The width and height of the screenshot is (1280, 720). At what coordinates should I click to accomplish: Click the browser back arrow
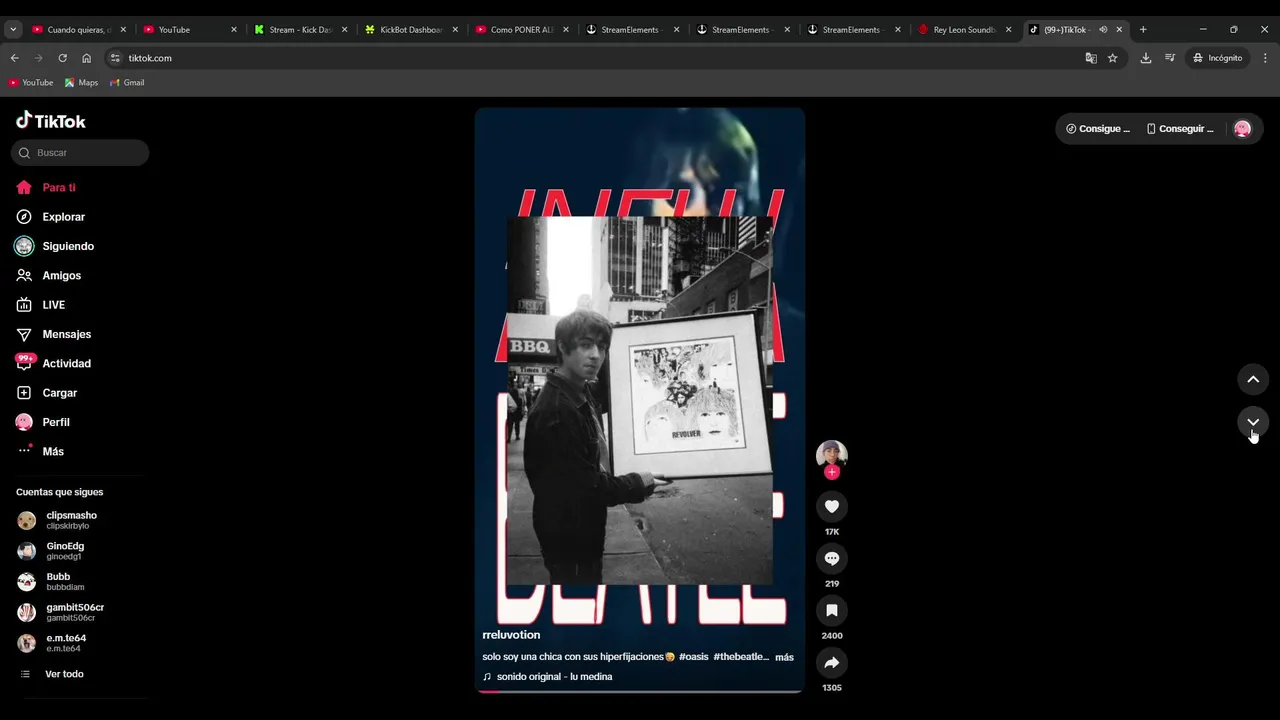14,58
